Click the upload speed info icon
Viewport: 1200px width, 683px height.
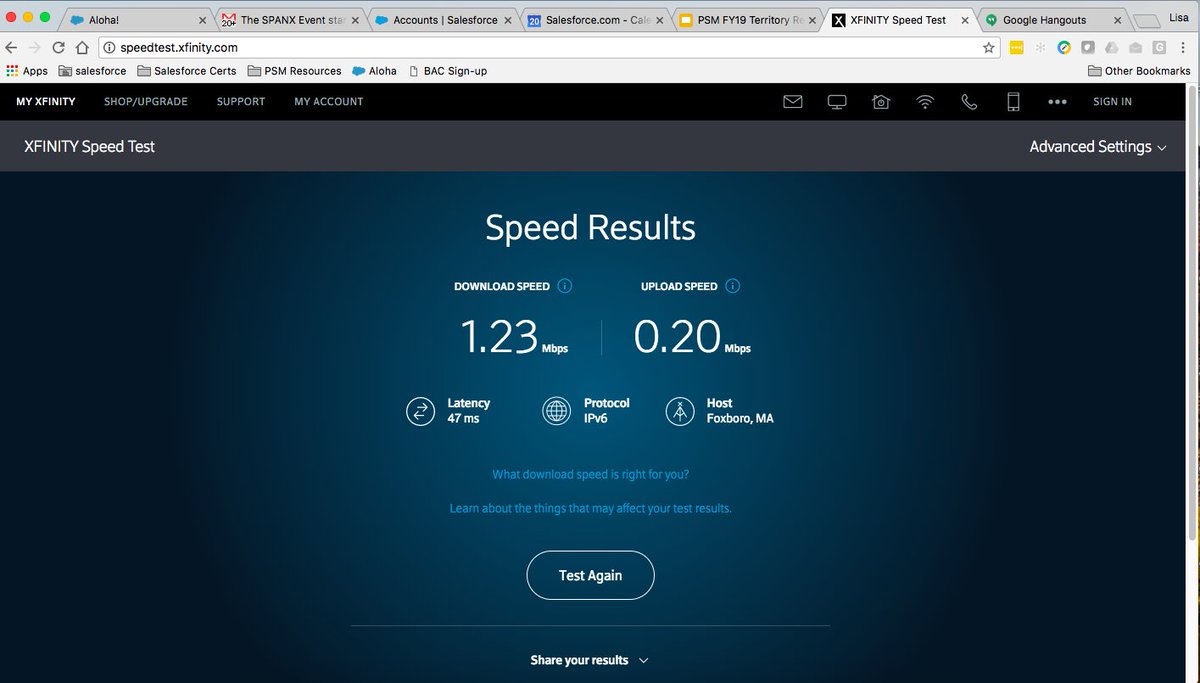pos(732,286)
